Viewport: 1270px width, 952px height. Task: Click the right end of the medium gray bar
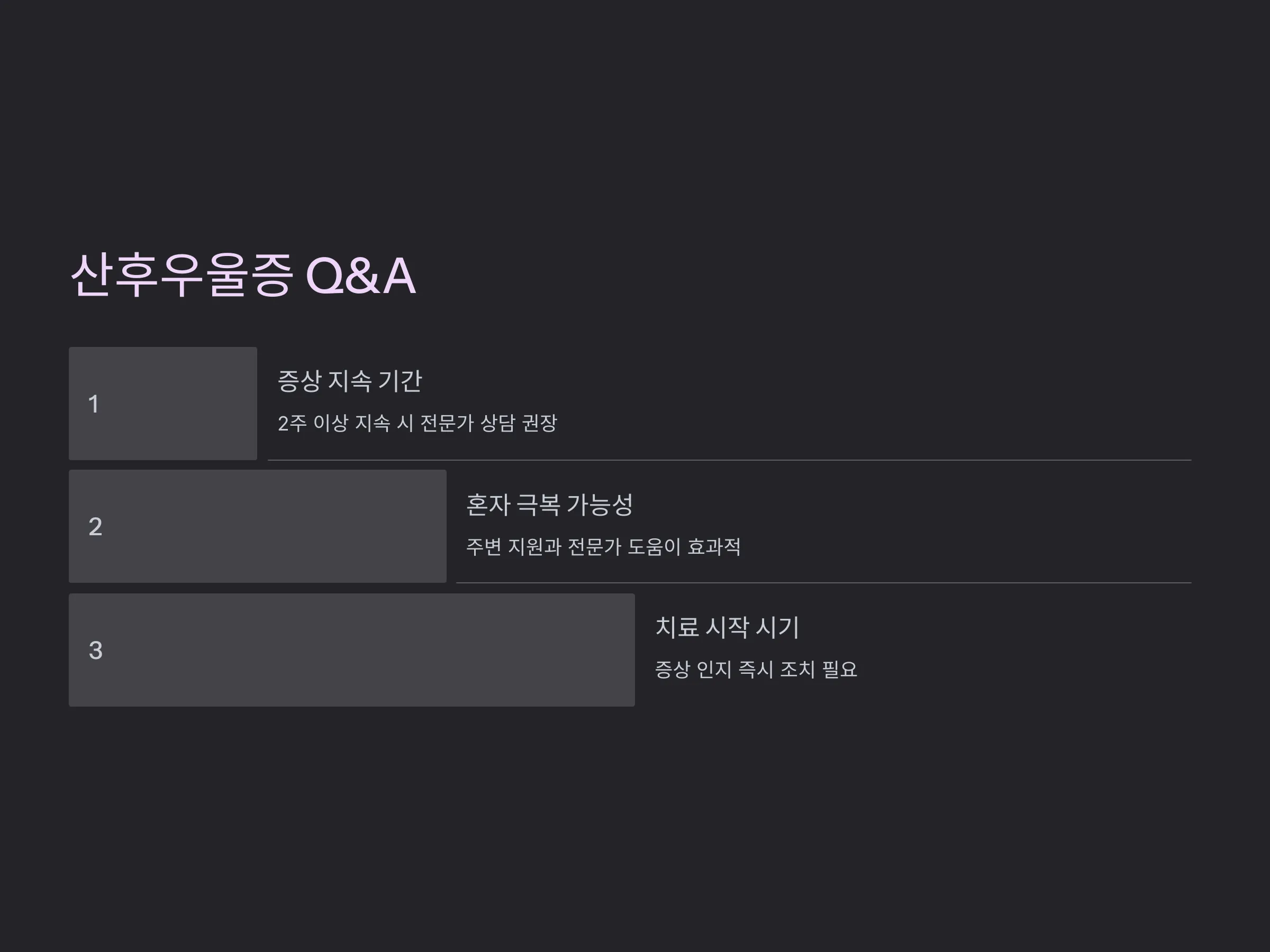437,527
